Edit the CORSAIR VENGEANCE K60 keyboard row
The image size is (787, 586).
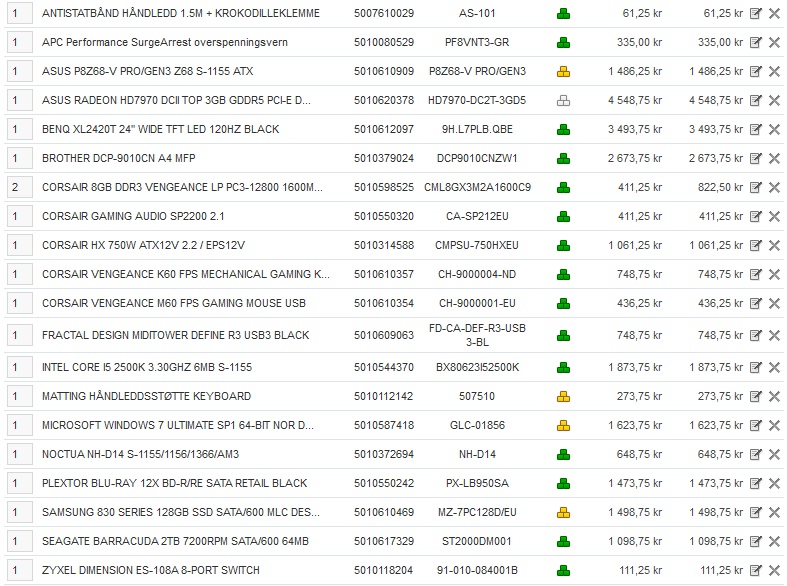pyautogui.click(x=755, y=274)
